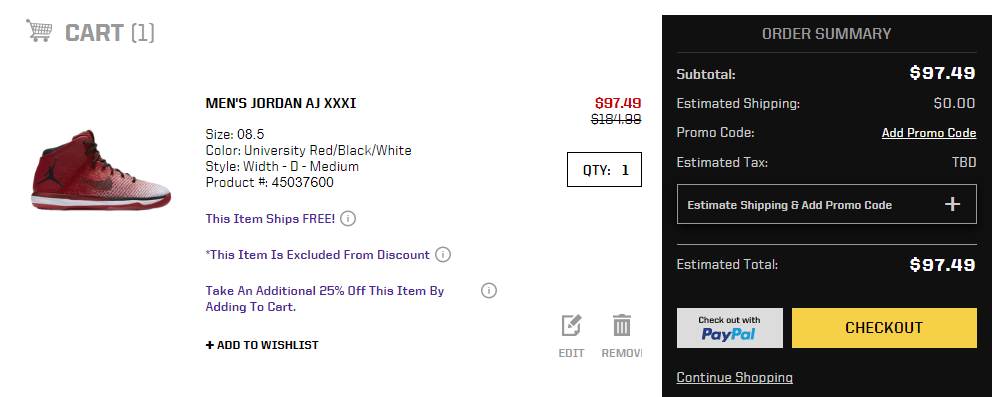
Task: Open info icon beside Additional 25% Off
Action: (489, 290)
